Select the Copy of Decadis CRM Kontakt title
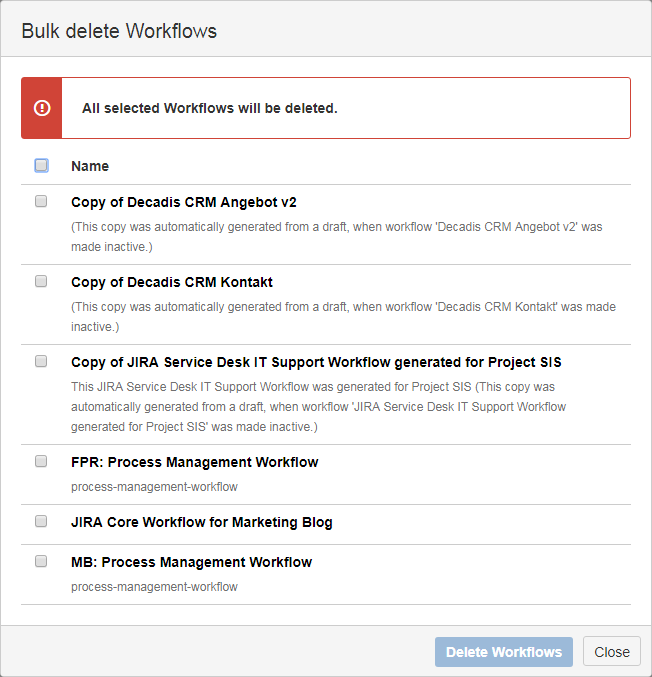 point(172,282)
